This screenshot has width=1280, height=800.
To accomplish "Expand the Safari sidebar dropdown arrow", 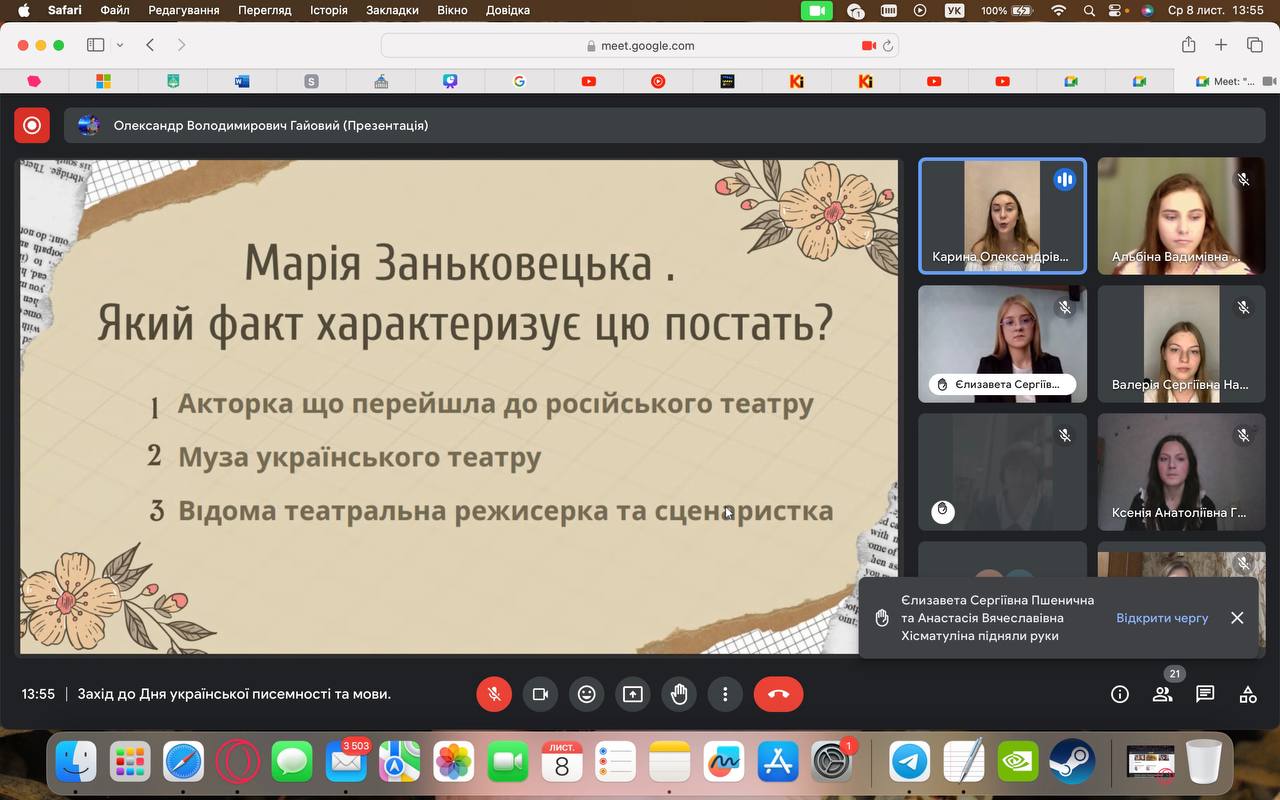I will 120,45.
